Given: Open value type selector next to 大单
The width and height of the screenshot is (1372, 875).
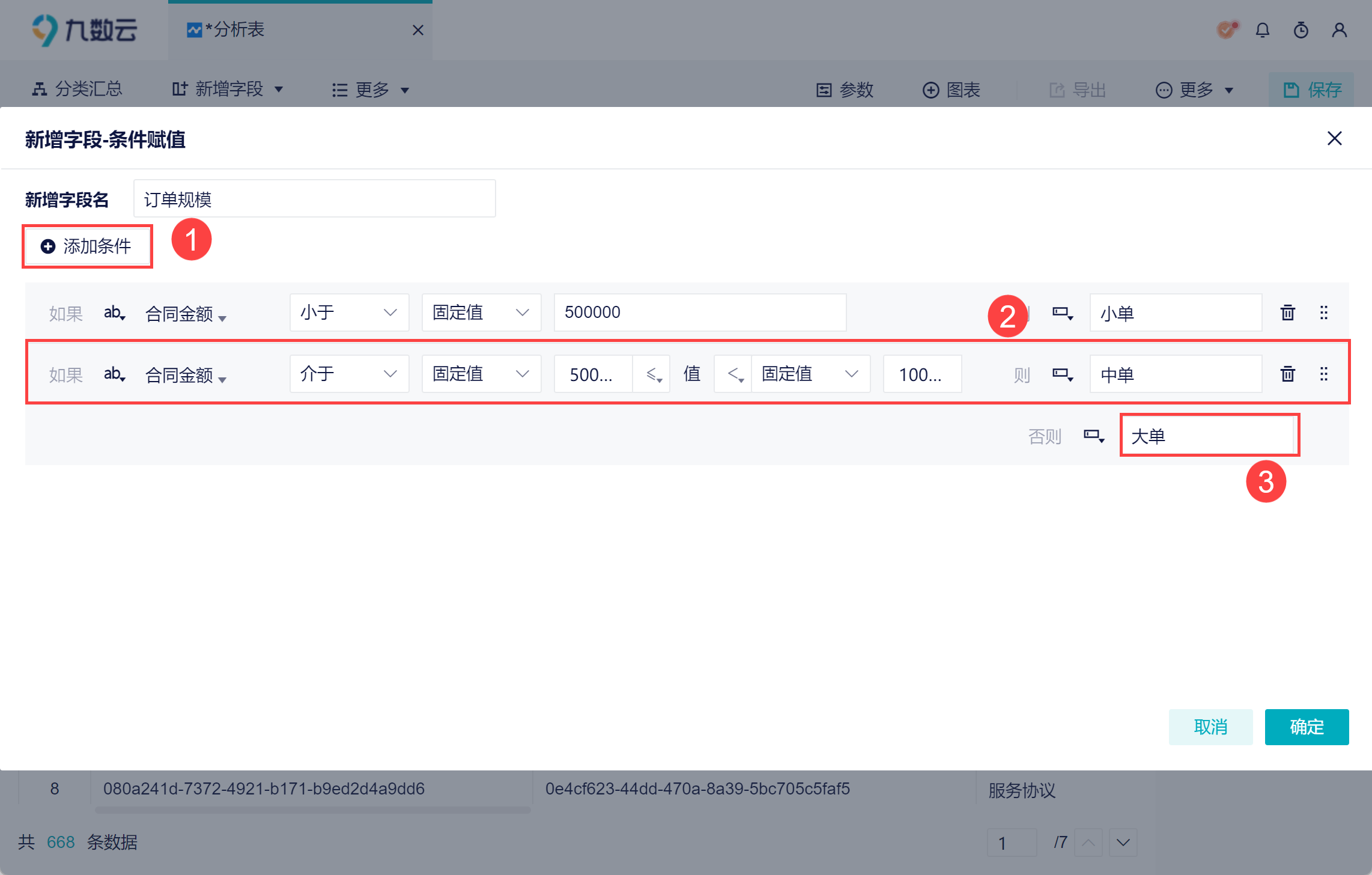Looking at the screenshot, I should [1094, 436].
